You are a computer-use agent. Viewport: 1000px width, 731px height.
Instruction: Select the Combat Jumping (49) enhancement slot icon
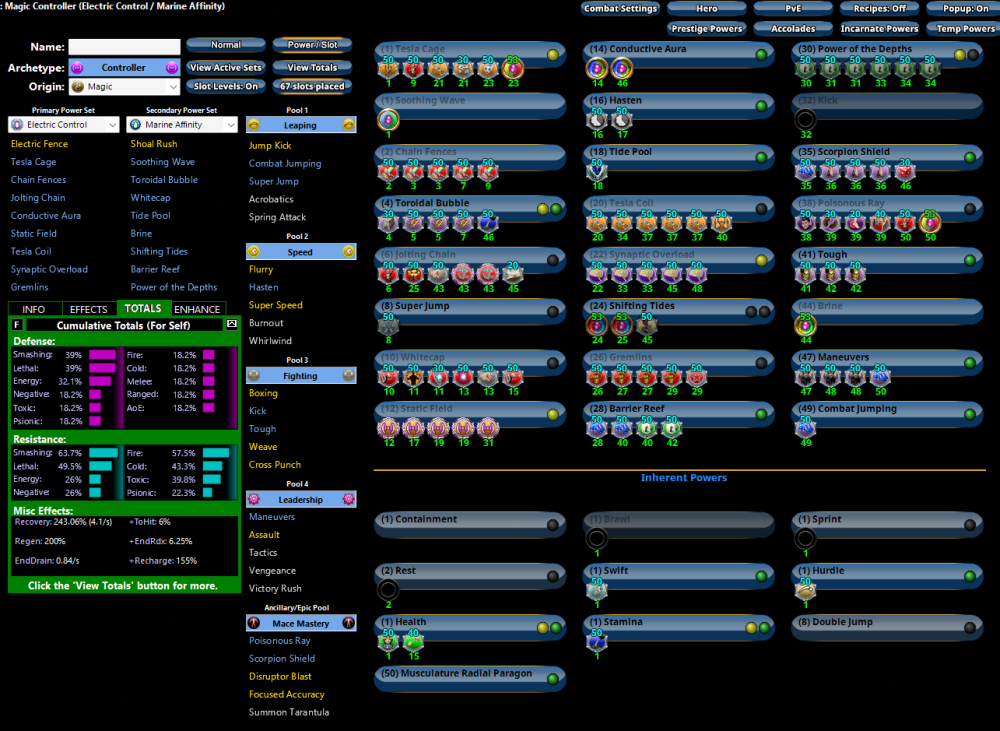point(805,428)
